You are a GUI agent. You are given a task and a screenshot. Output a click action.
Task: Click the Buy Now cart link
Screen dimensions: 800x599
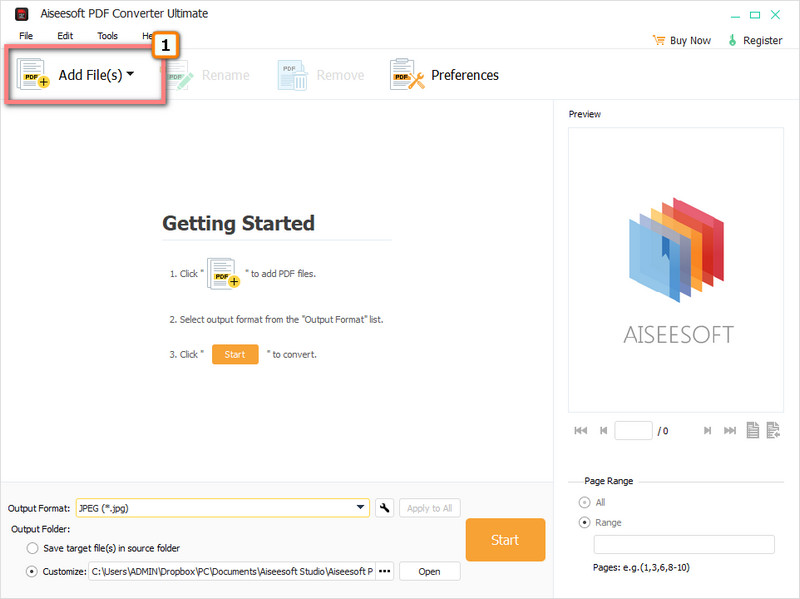click(682, 40)
